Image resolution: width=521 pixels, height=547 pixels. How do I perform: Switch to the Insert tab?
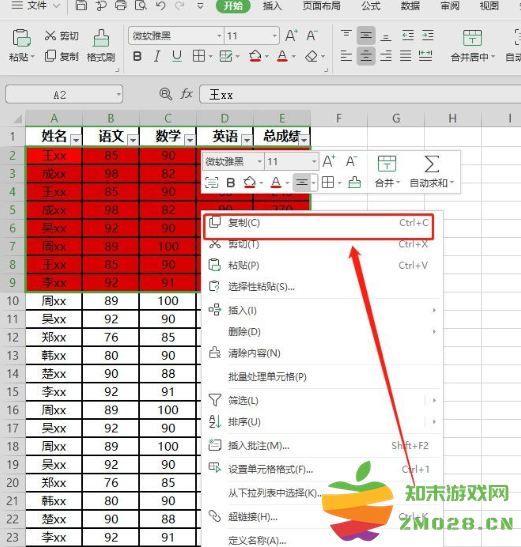[x=272, y=5]
